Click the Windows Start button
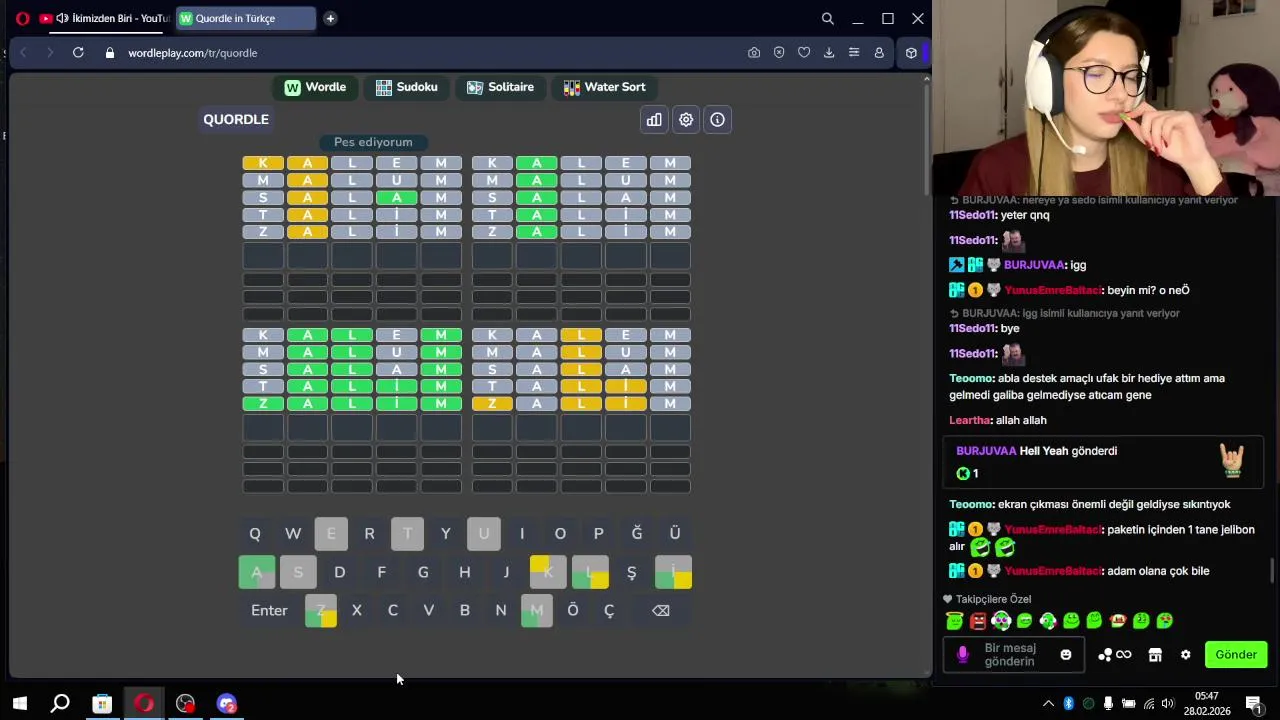This screenshot has width=1280, height=720. tap(19, 704)
